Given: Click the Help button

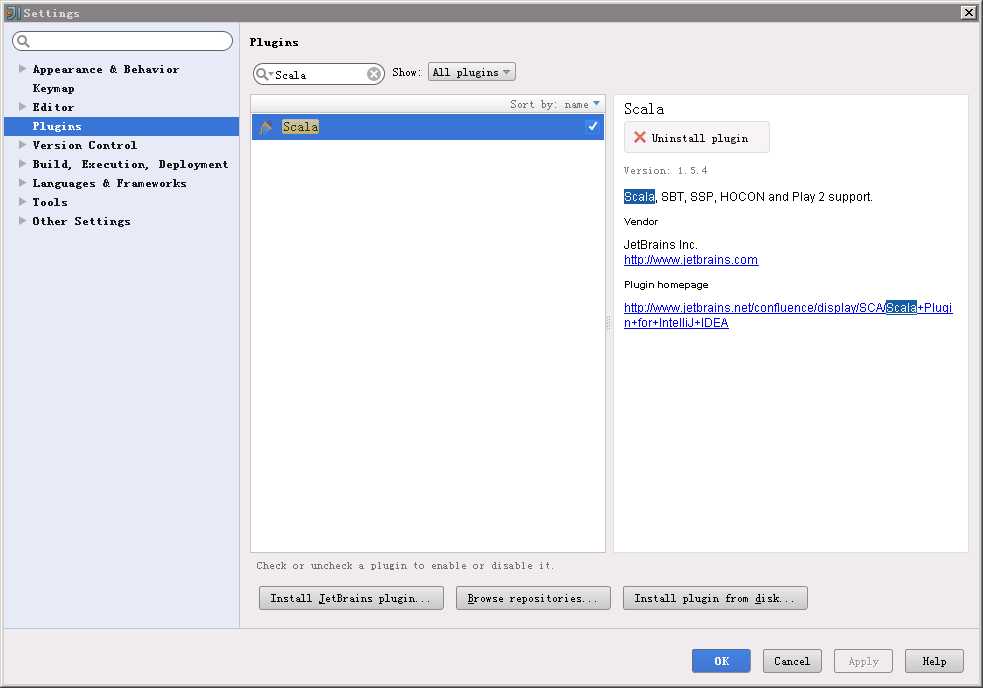Looking at the screenshot, I should 934,661.
